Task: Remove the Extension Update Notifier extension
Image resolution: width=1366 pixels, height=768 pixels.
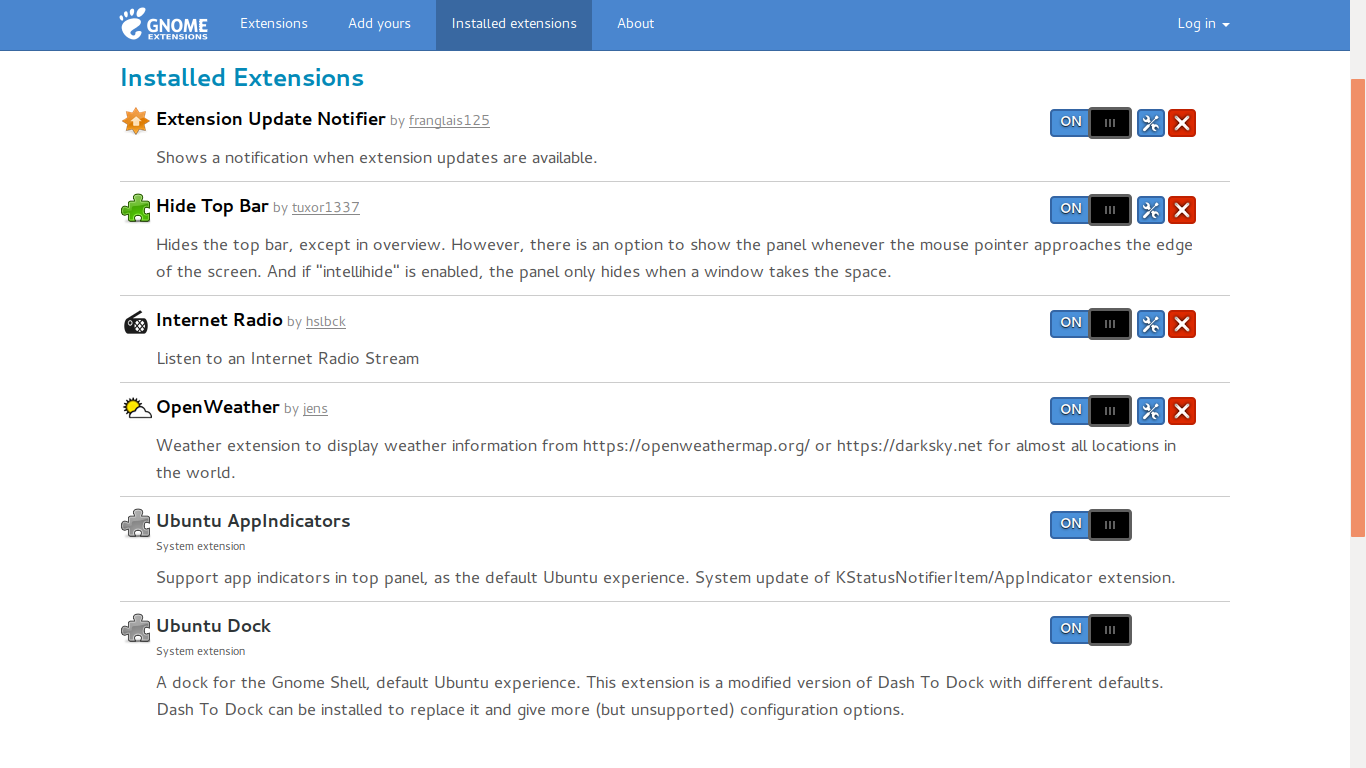Action: (1182, 123)
